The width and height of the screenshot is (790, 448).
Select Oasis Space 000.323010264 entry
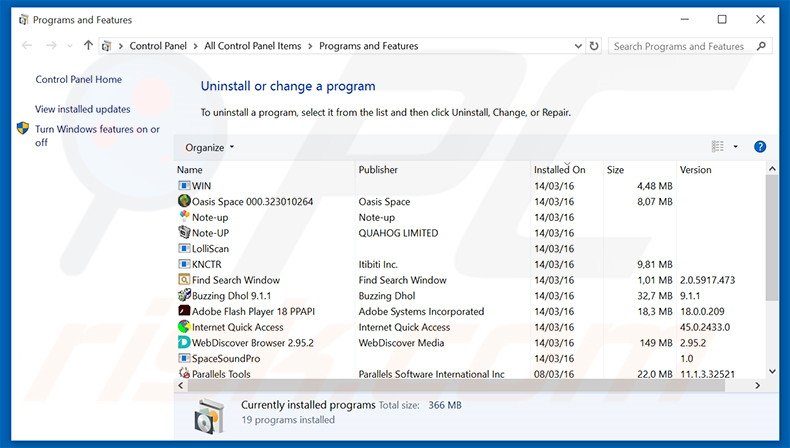tap(252, 202)
